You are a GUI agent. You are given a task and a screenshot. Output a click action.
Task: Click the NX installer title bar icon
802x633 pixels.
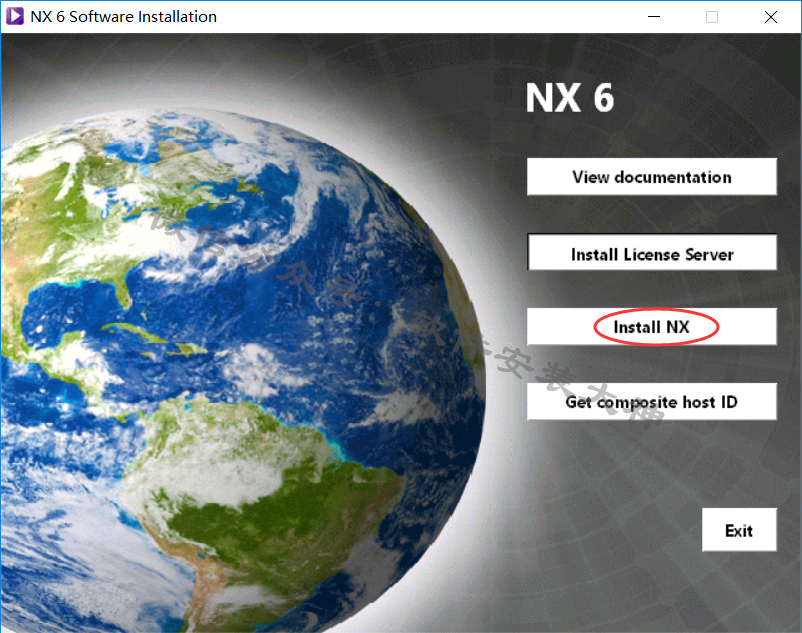[x=15, y=16]
